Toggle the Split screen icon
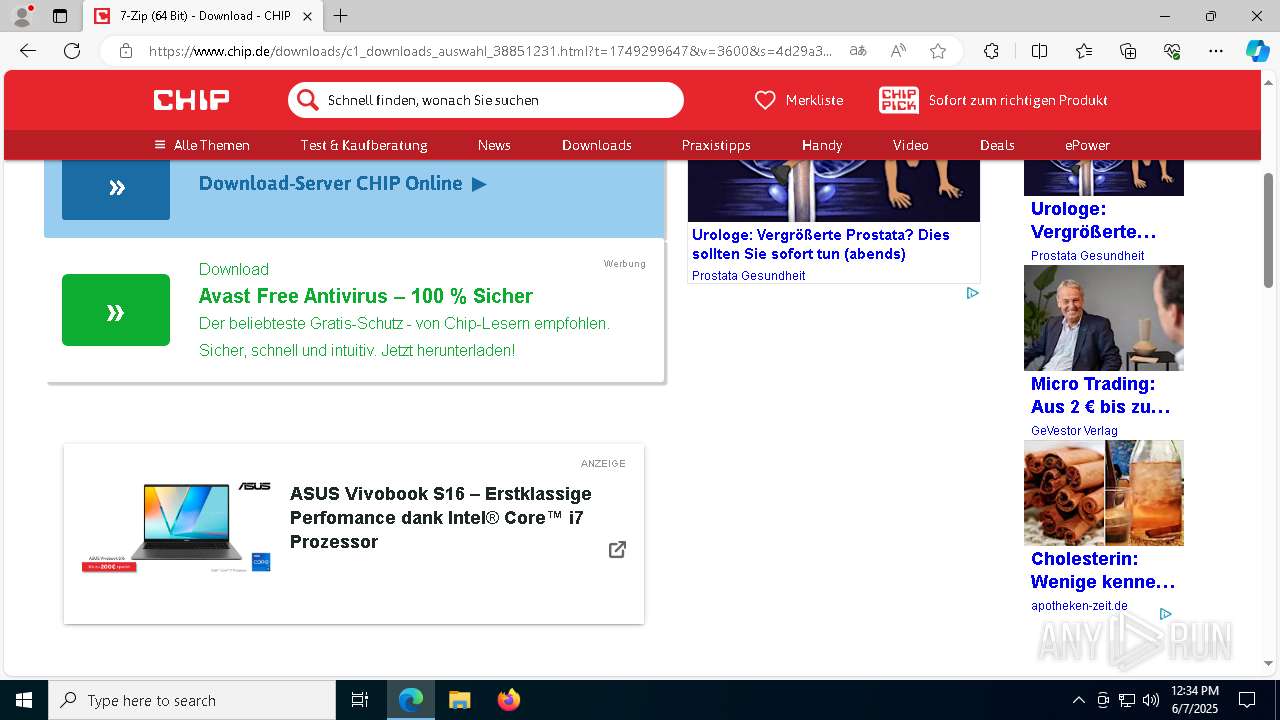 click(1039, 51)
